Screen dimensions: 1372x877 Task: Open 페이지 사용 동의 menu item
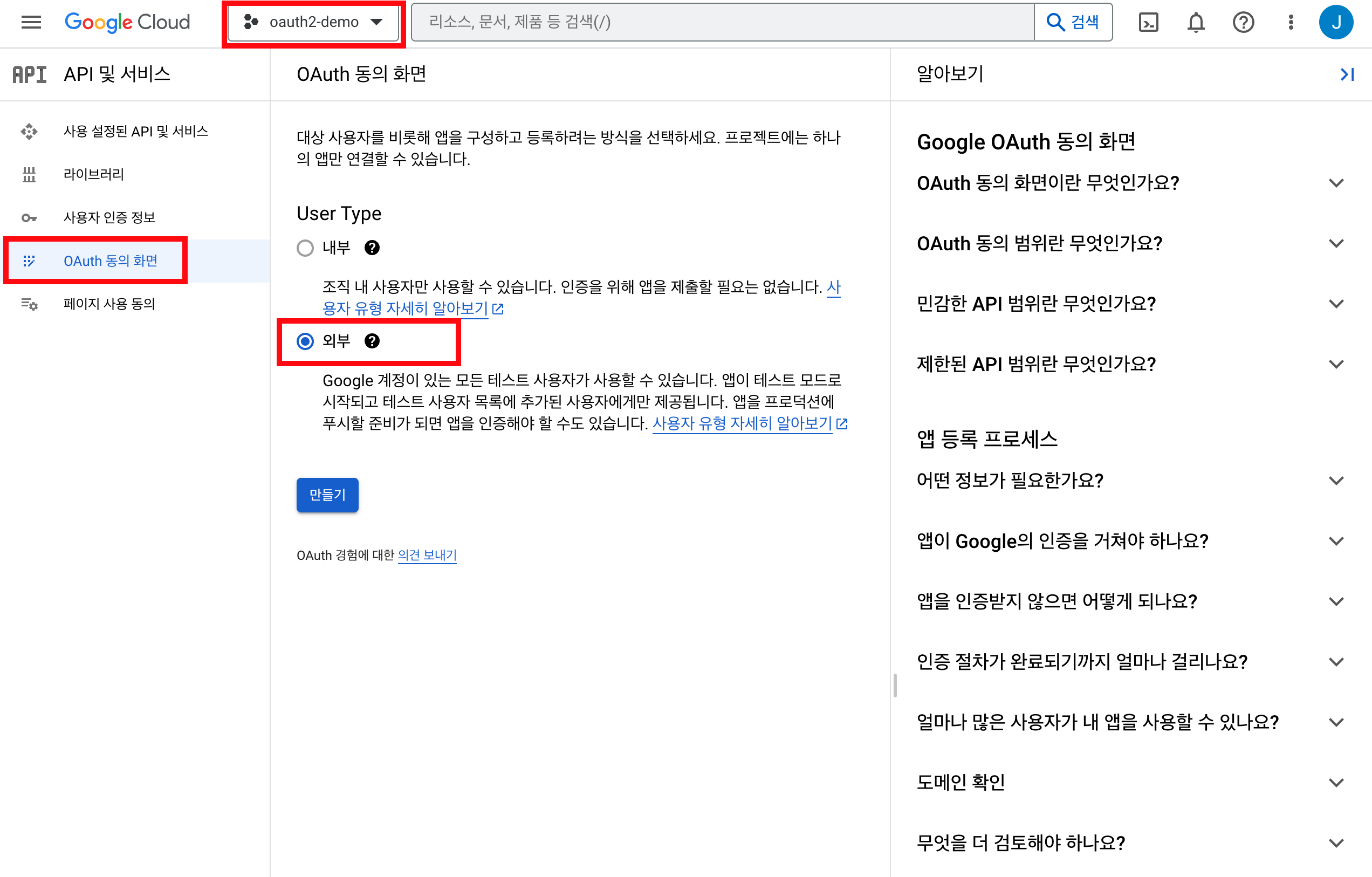pos(135,304)
